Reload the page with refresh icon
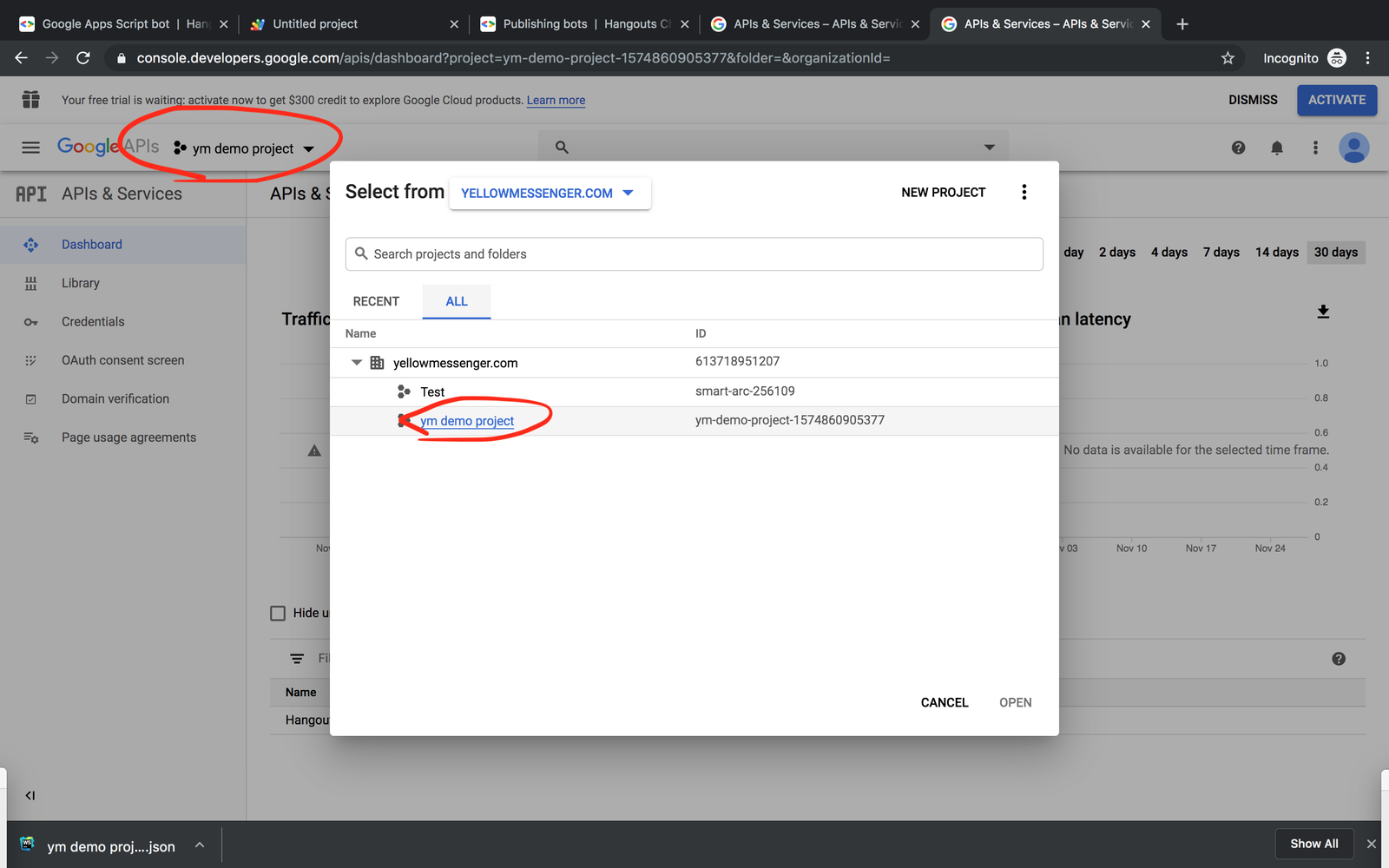1389x868 pixels. click(83, 58)
